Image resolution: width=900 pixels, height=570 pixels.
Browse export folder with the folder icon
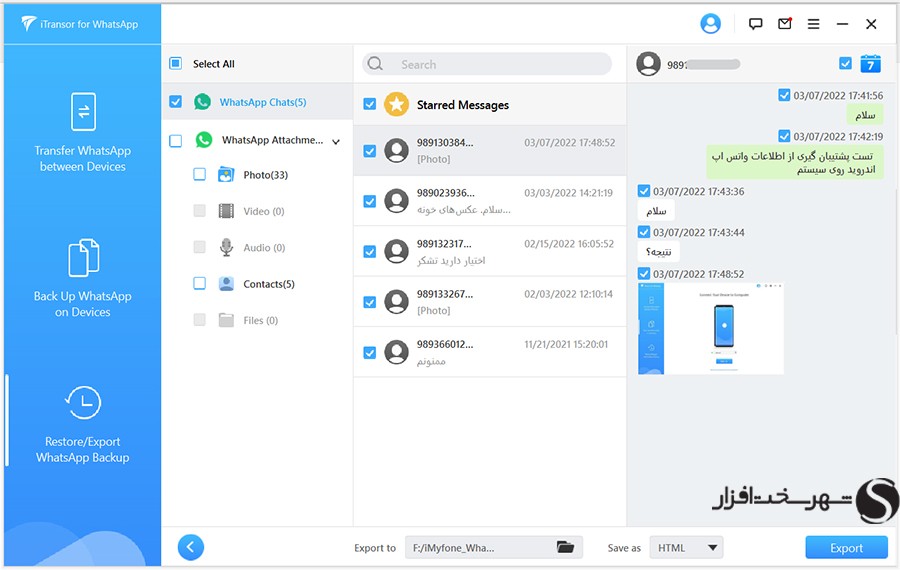[x=565, y=547]
